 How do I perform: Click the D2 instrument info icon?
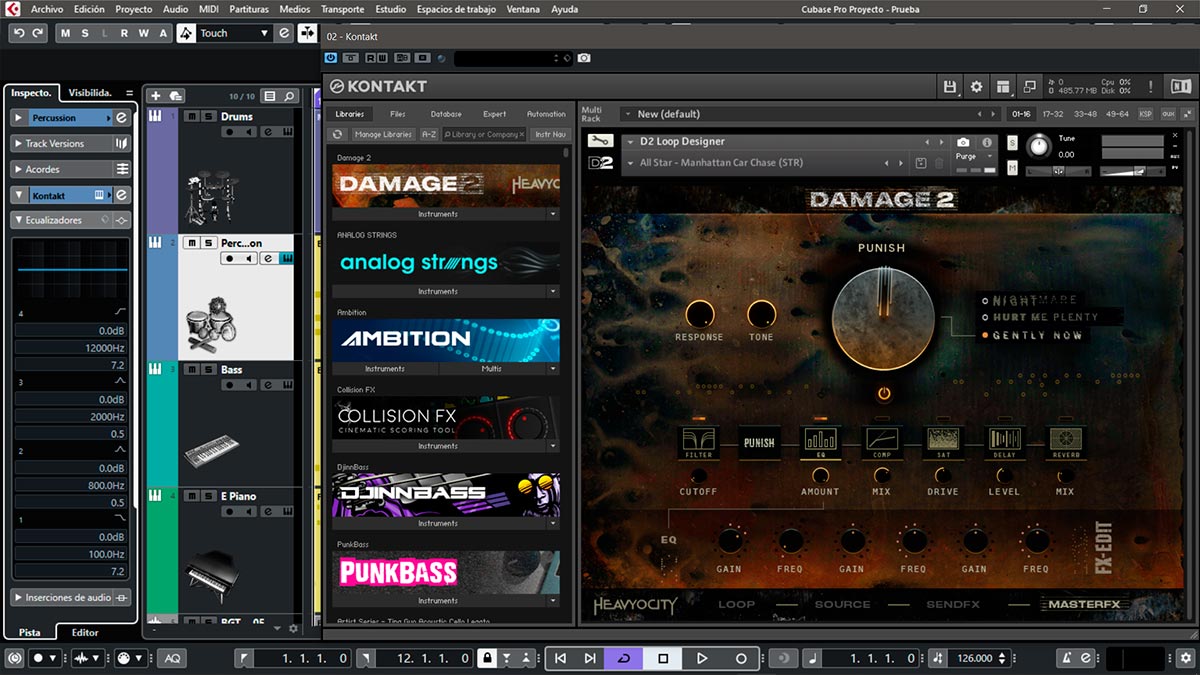pos(987,142)
